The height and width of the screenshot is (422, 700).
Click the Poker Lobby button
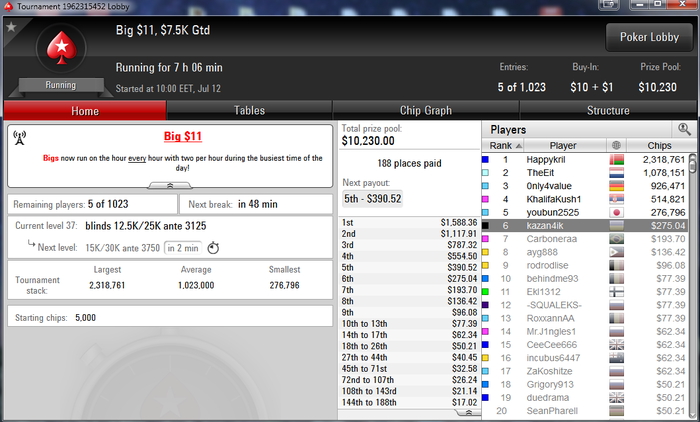(x=649, y=37)
